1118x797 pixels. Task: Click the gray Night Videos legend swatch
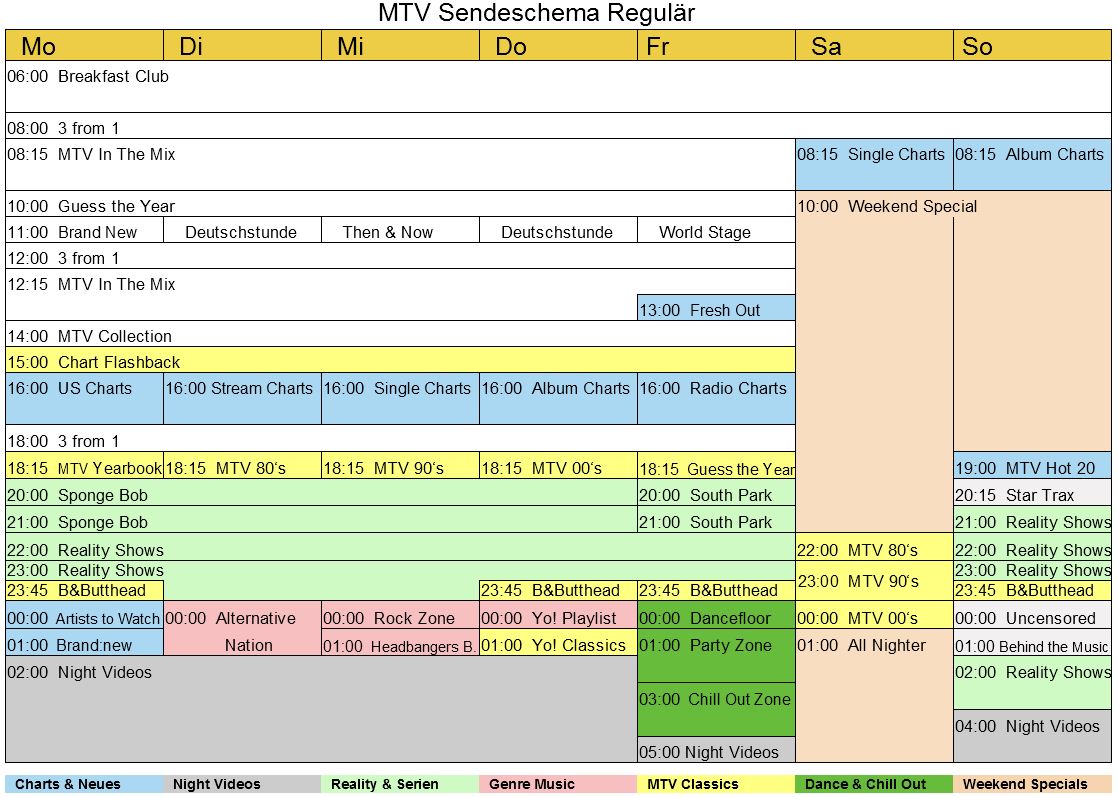tap(242, 784)
